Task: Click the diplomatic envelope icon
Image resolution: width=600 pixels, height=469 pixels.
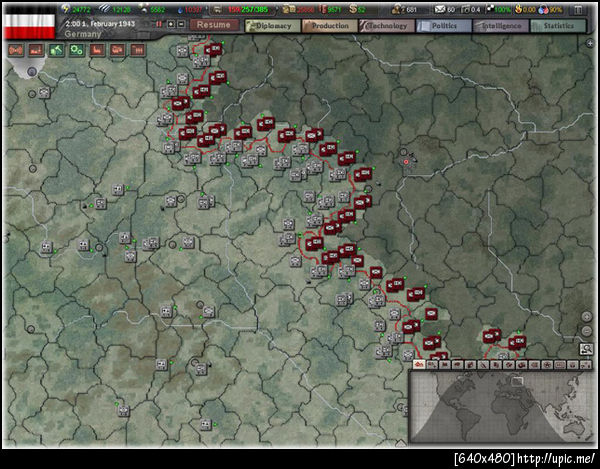Action: point(440,9)
